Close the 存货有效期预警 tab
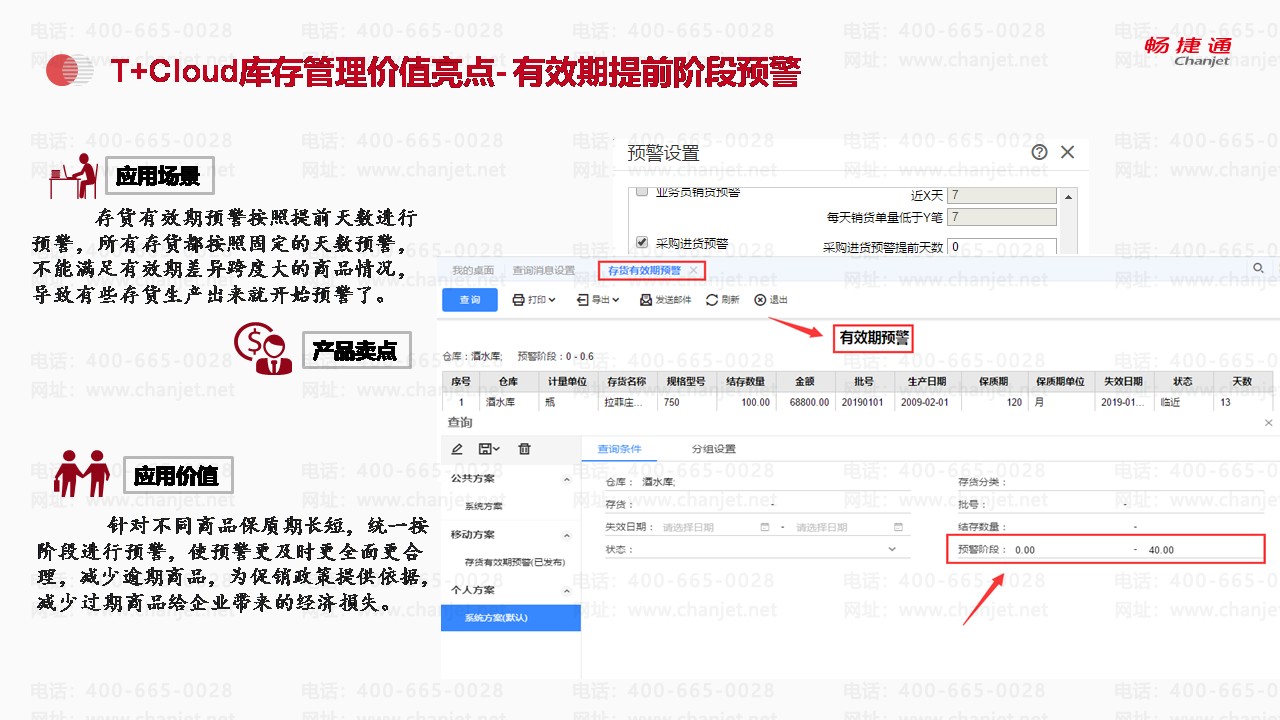1280x720 pixels. [693, 270]
